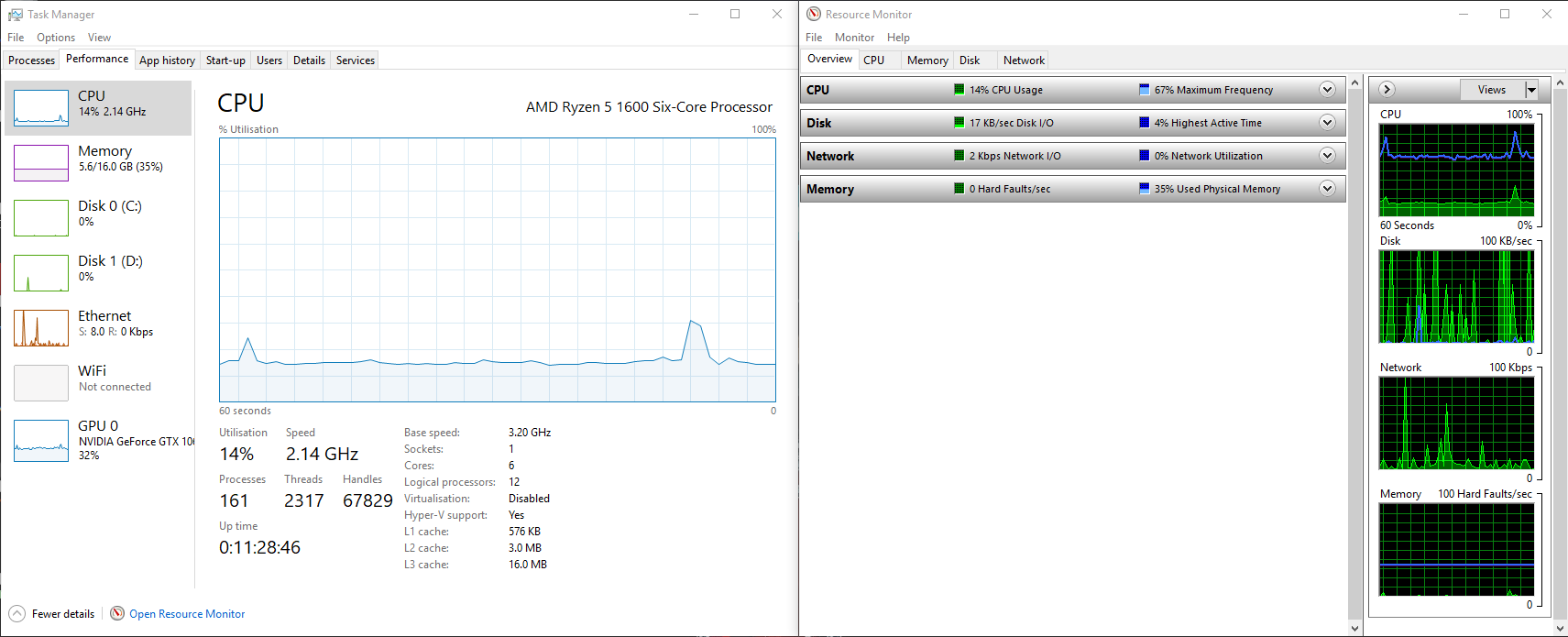
Task: Click the Fewer details button
Action: 52,614
